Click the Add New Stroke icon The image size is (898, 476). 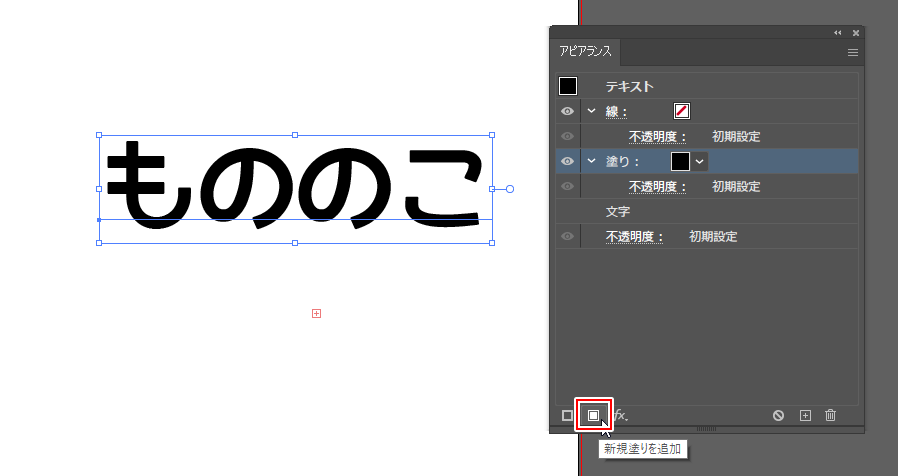coord(568,415)
